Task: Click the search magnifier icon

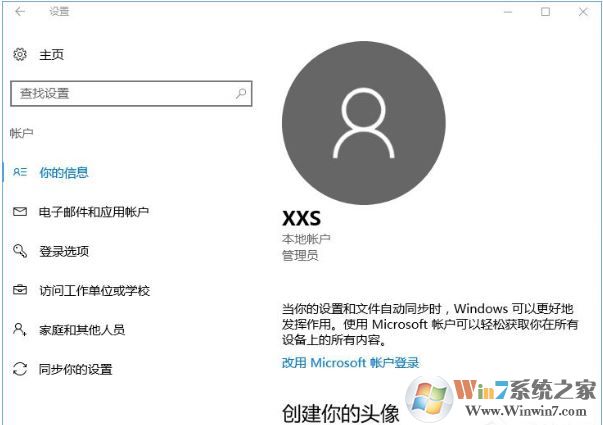Action: (x=241, y=93)
